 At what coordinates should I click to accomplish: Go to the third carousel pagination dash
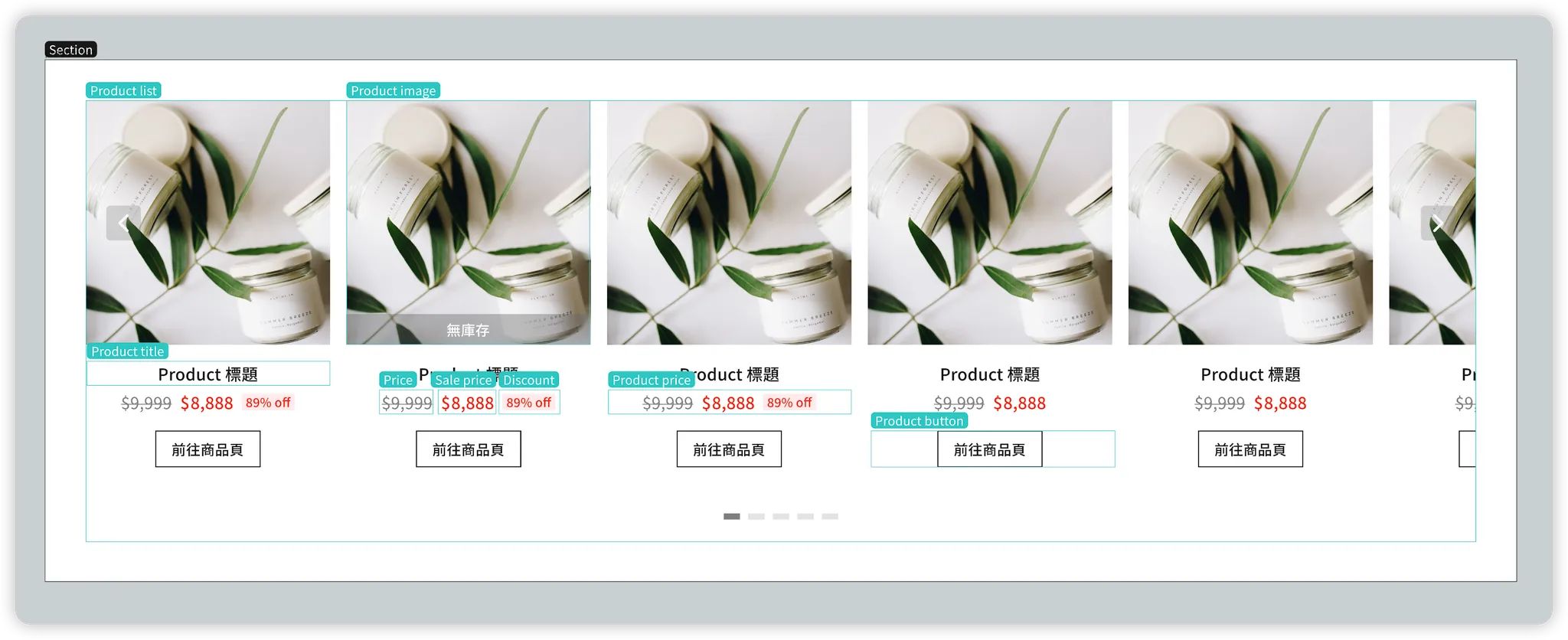click(x=781, y=517)
